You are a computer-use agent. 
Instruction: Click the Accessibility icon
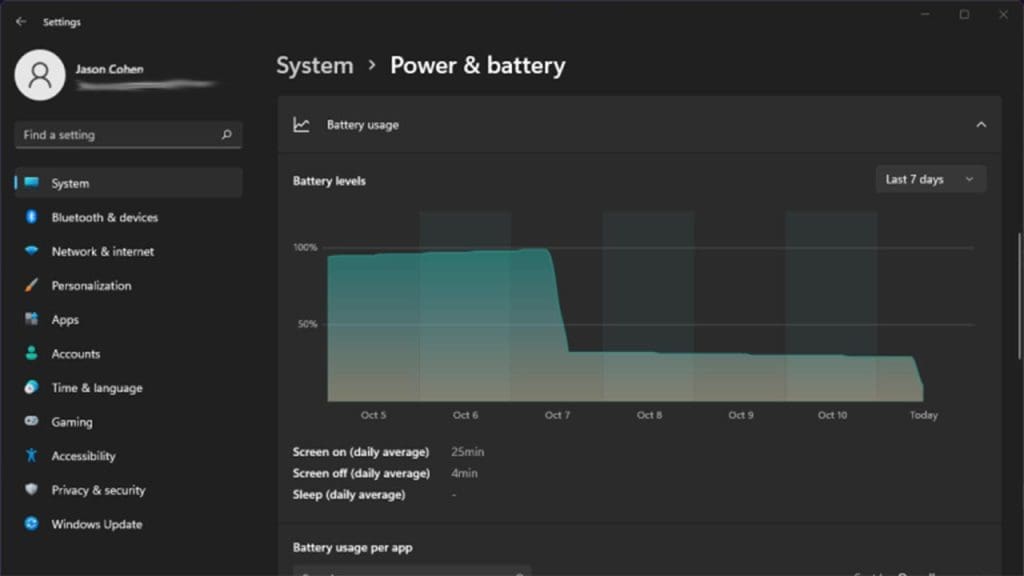[x=32, y=456]
